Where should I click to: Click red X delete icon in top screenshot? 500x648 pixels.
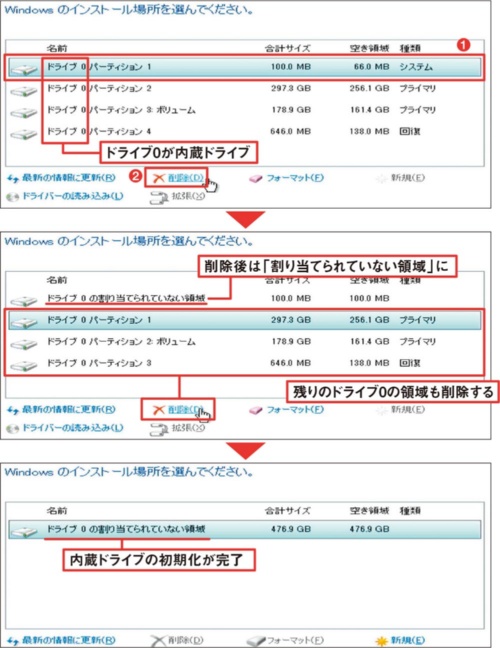pos(159,178)
